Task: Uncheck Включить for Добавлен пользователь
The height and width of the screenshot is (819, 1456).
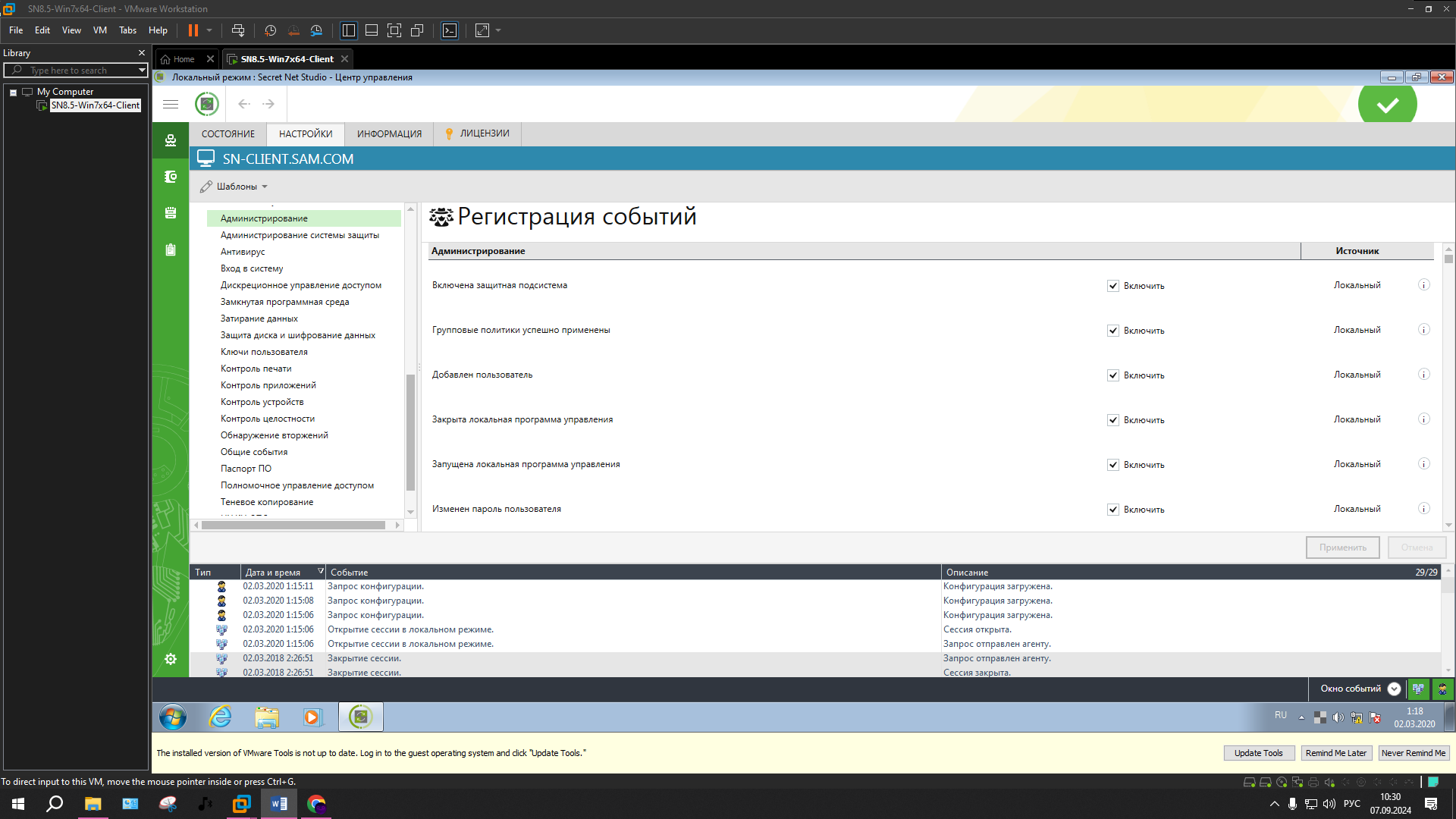Action: (1113, 375)
